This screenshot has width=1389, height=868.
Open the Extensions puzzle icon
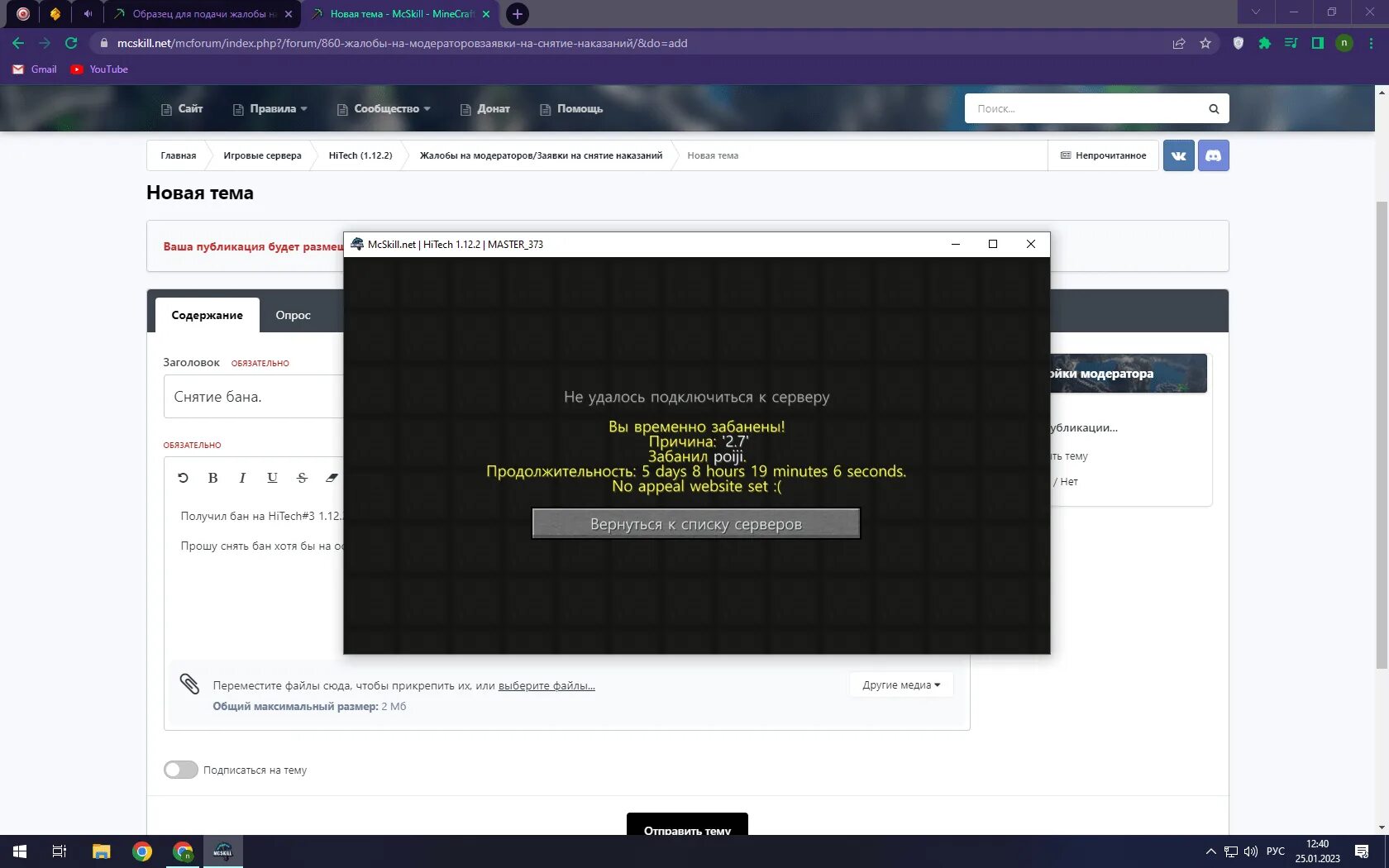pos(1264,43)
